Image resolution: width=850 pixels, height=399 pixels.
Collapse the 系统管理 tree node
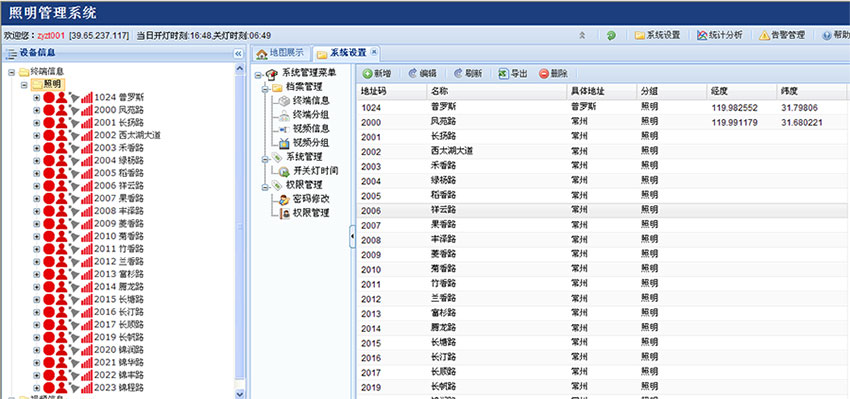click(266, 158)
